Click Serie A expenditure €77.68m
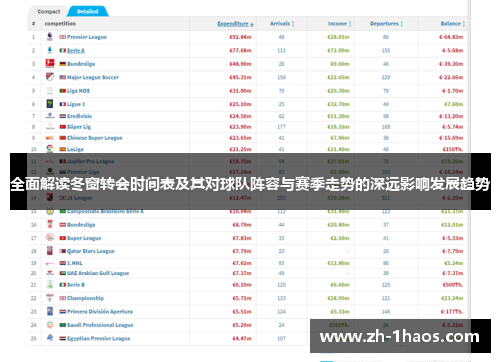The width and height of the screenshot is (500, 362). [x=240, y=51]
